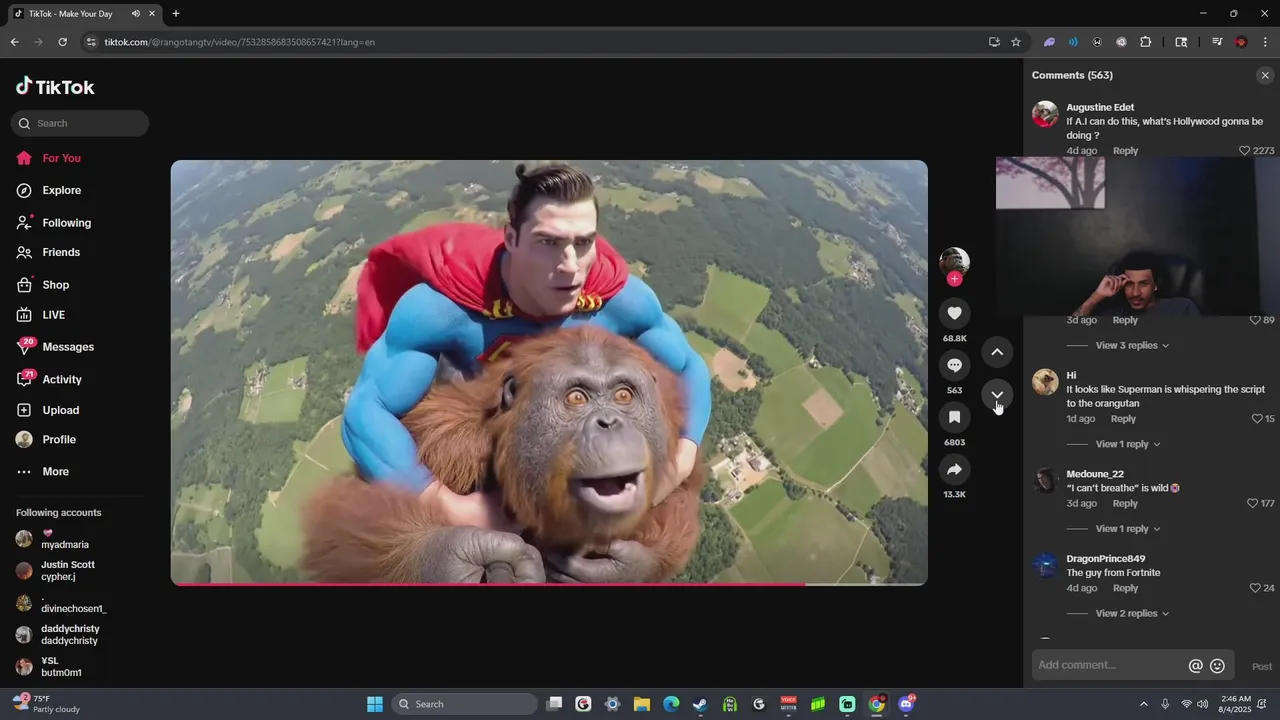Open comments via the speech bubble icon
Screen dimensions: 1280x720
click(954, 365)
